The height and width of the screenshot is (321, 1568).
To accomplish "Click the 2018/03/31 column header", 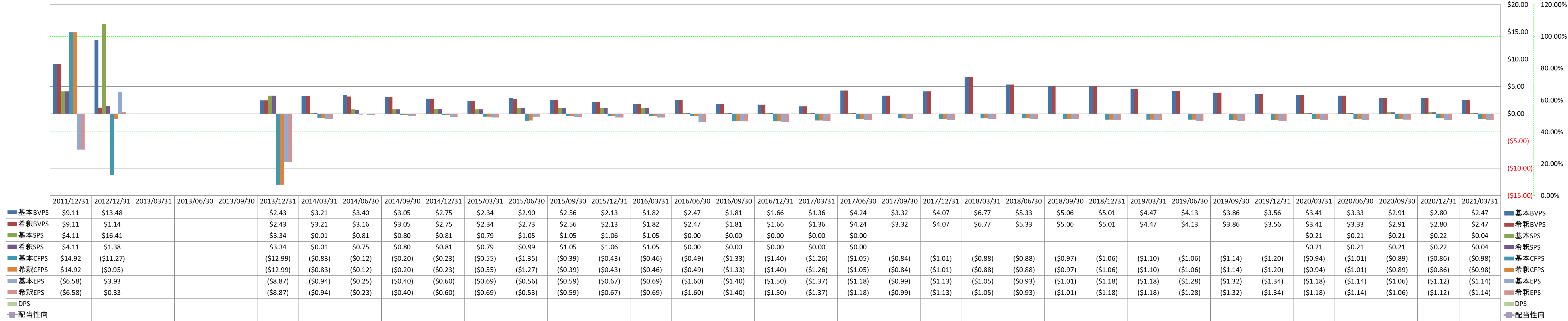I will pos(982,201).
